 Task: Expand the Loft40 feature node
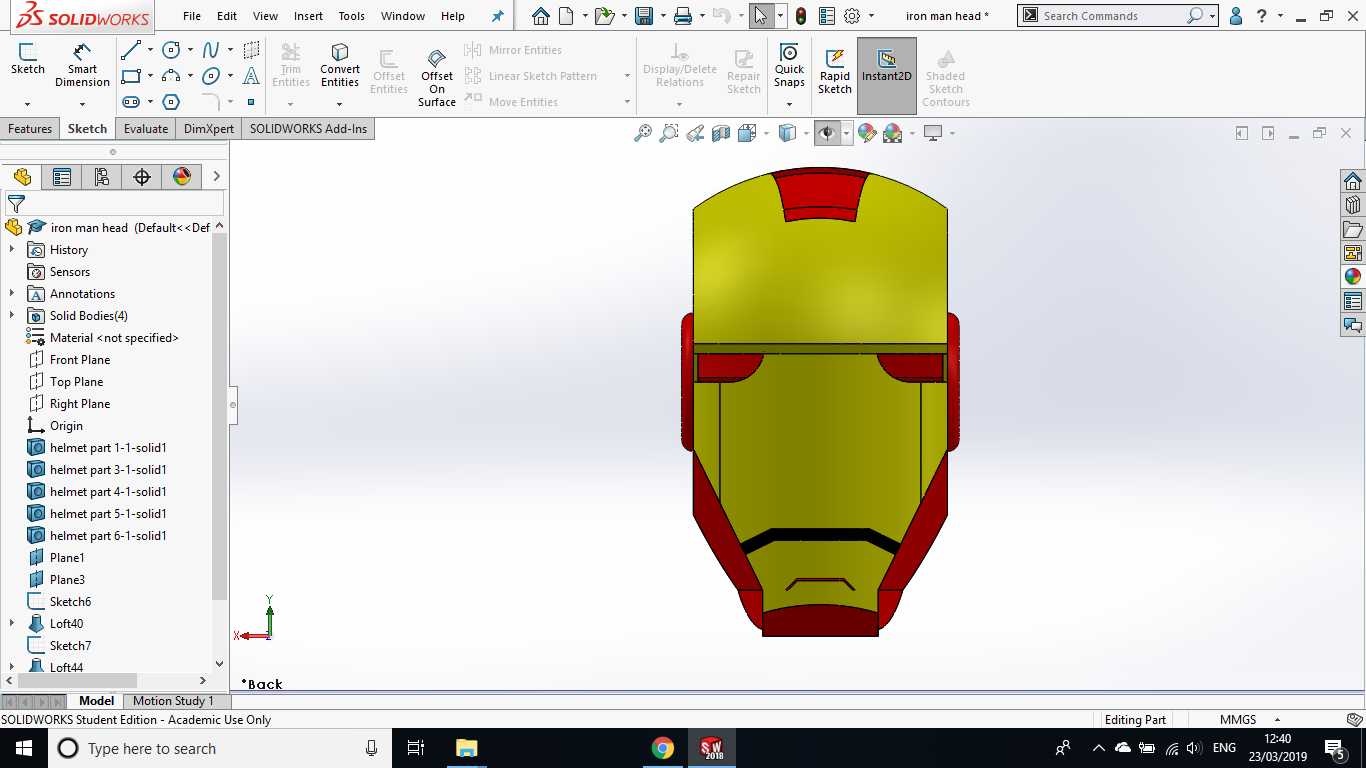[12, 624]
